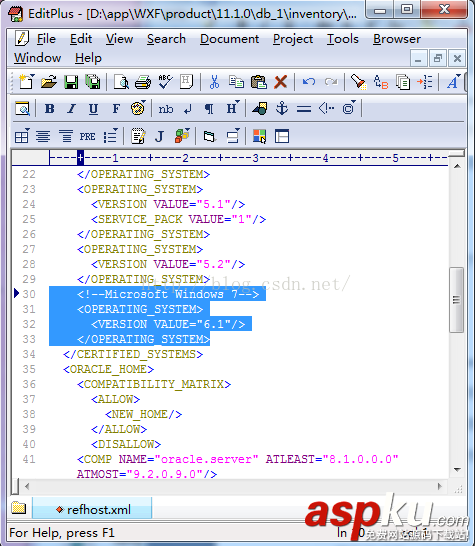Open the heading H dropdown in HTML toolbar
Screen dimensions: 475x547
pos(233,108)
